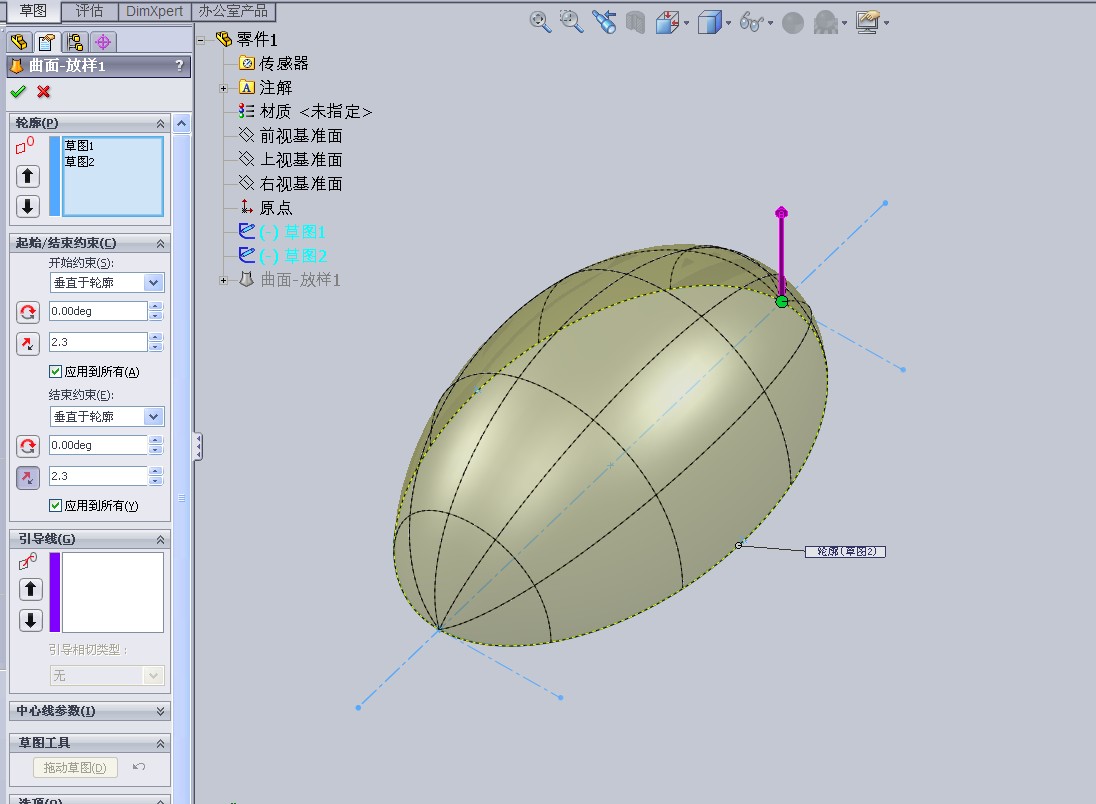Open View Orientation dropdown arrow
The image size is (1096, 804).
pyautogui.click(x=686, y=23)
